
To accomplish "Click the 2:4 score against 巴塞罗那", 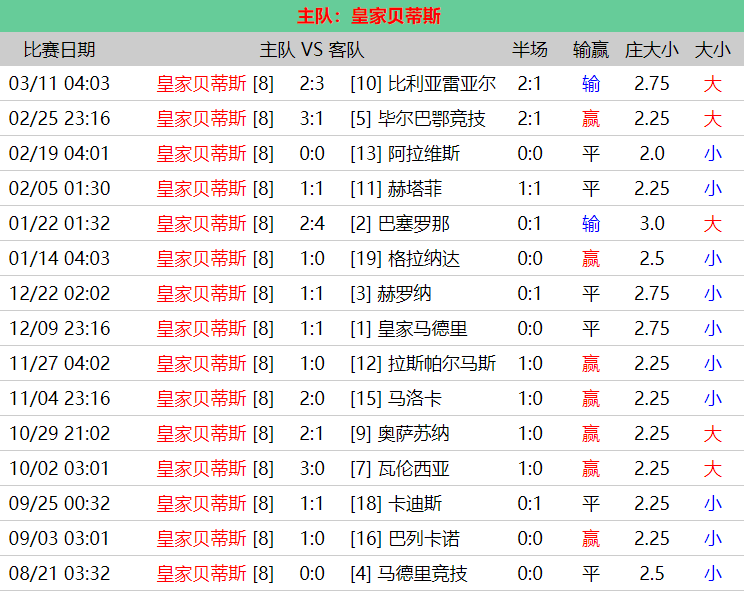I will coord(312,224).
